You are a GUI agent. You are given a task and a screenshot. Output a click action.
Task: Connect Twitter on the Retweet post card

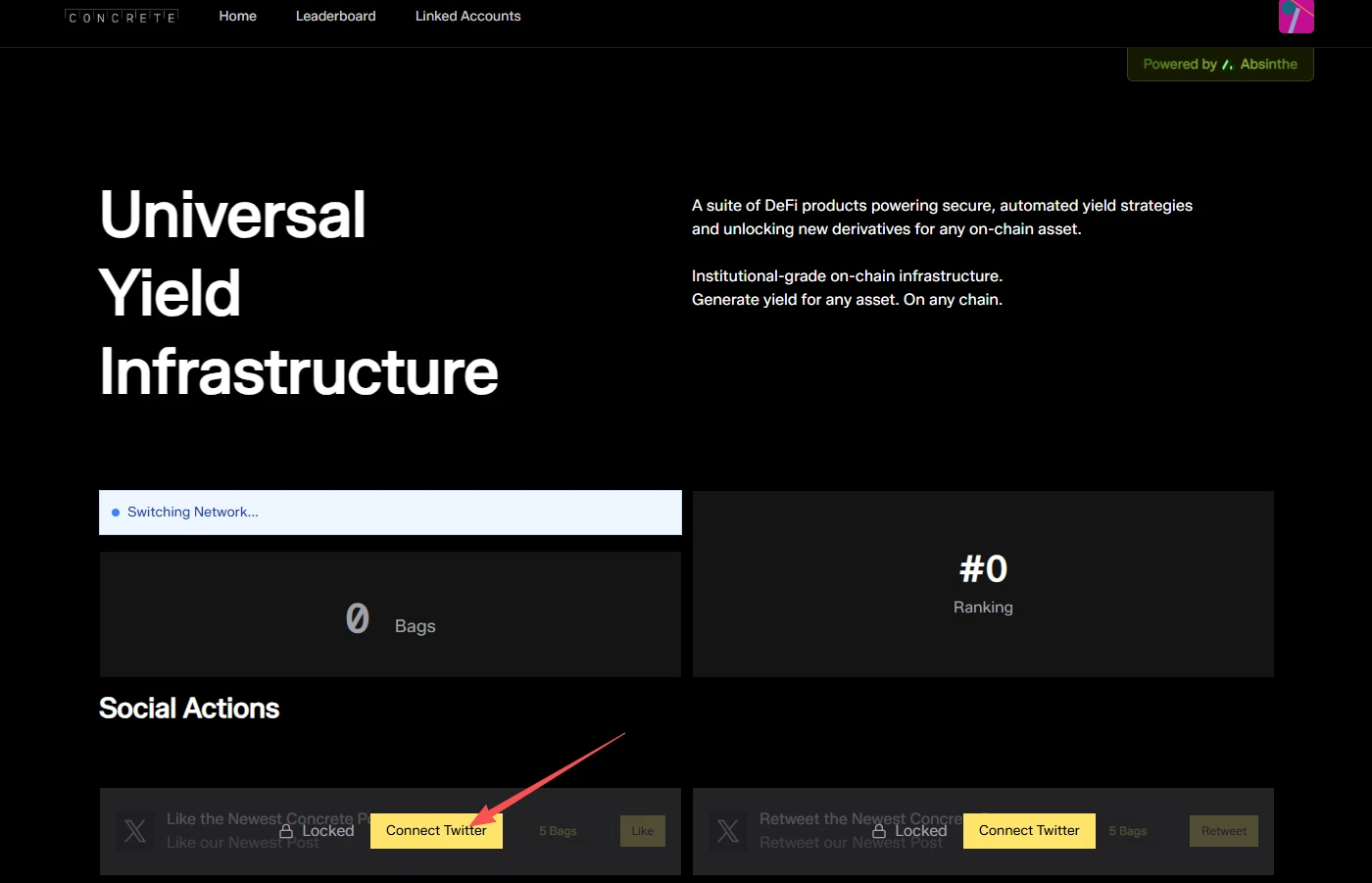(x=1029, y=831)
